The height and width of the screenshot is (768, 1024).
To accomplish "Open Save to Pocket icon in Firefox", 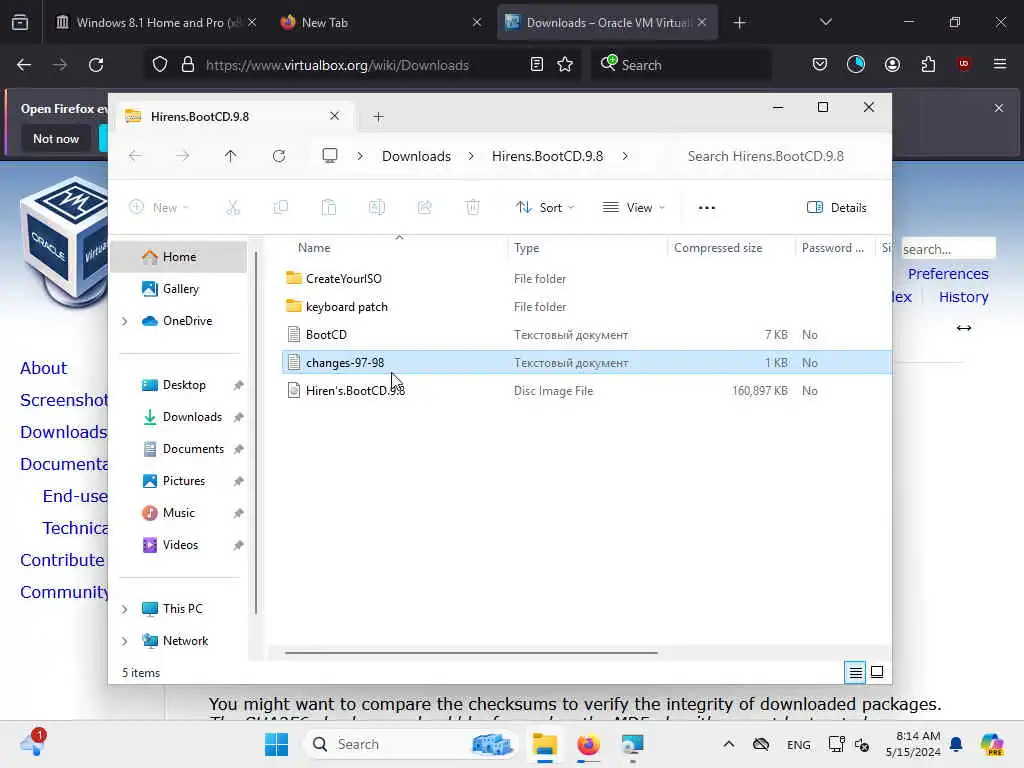I will pos(820,64).
